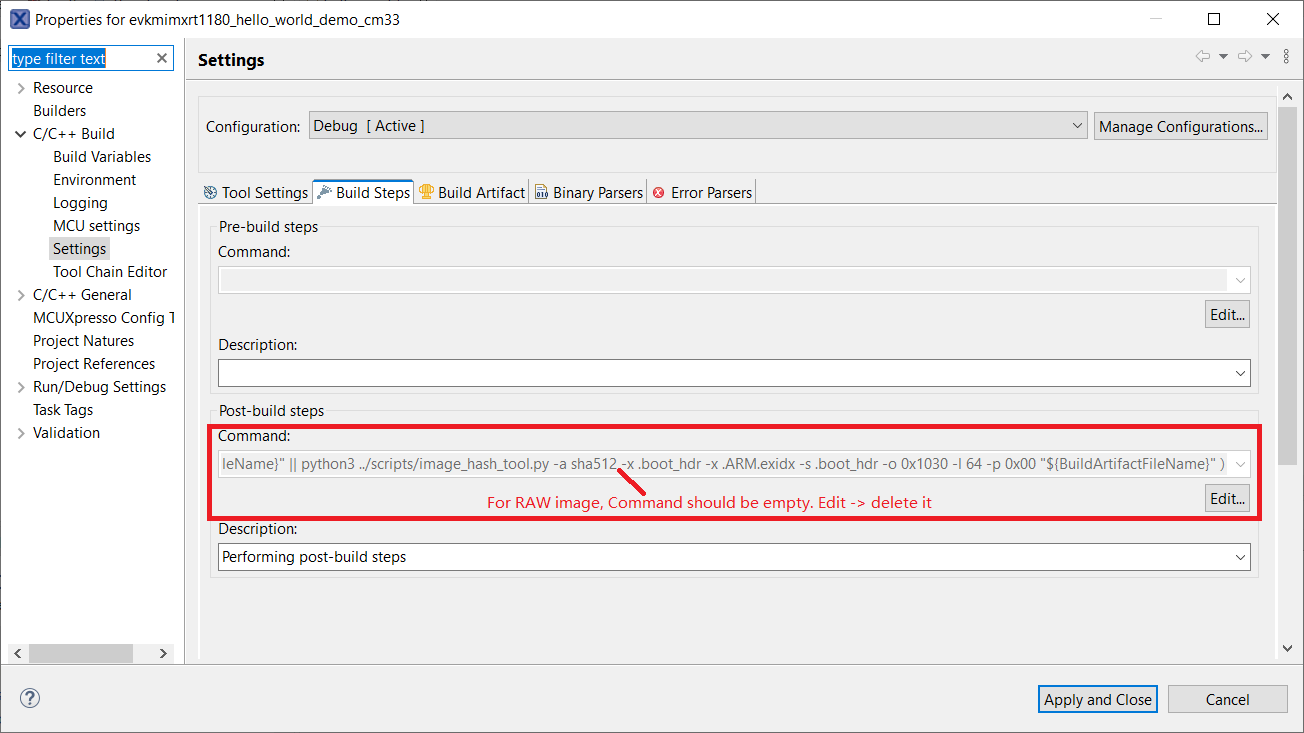Viewport: 1304px width, 733px height.
Task: Clear the filter text with X icon
Action: click(x=162, y=59)
